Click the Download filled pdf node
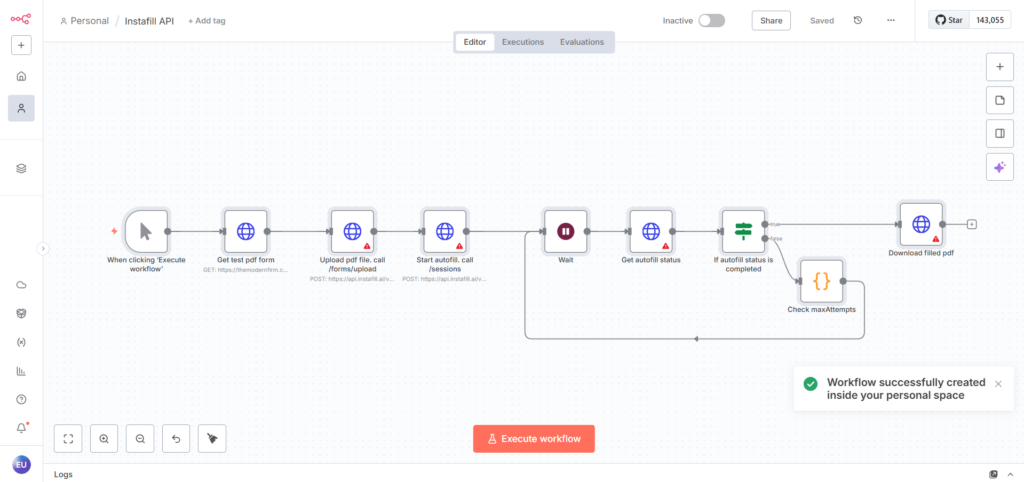This screenshot has width=1024, height=482. coord(920,225)
